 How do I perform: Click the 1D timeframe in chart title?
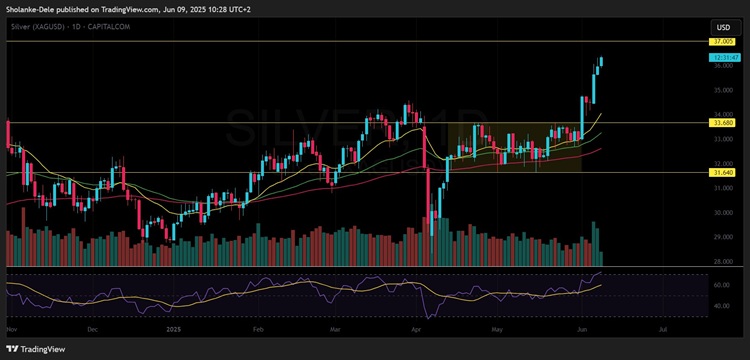point(64,27)
